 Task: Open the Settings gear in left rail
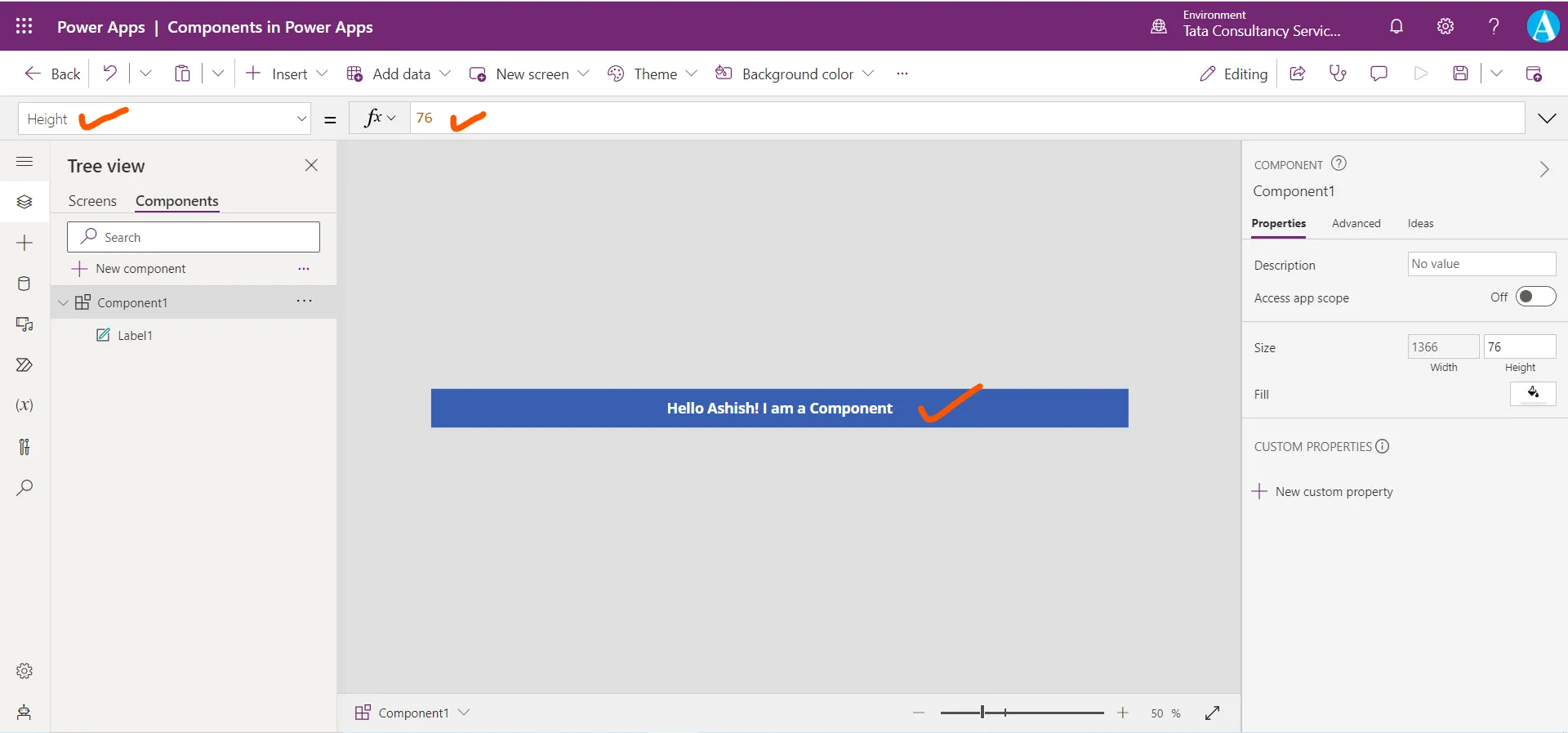click(x=24, y=671)
